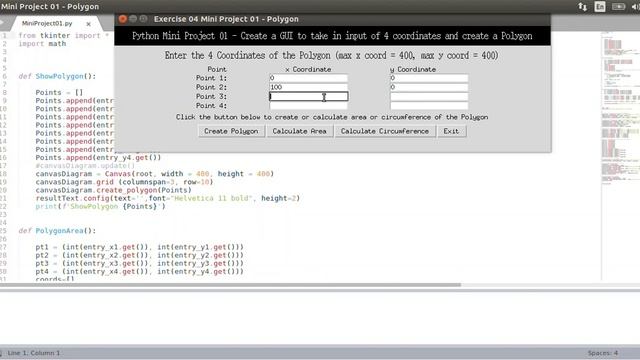Click the 'Point 1:' label
This screenshot has height=360, width=640.
tap(211, 78)
